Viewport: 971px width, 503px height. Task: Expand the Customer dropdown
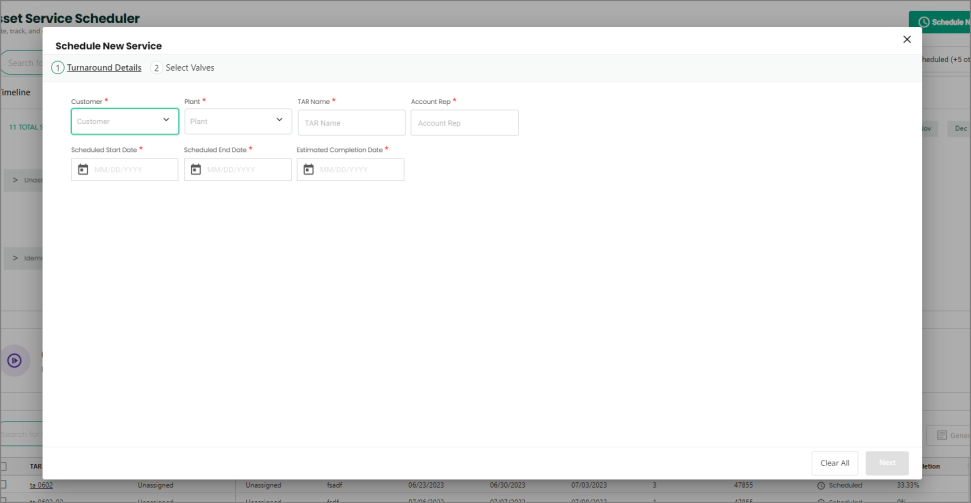(165, 121)
